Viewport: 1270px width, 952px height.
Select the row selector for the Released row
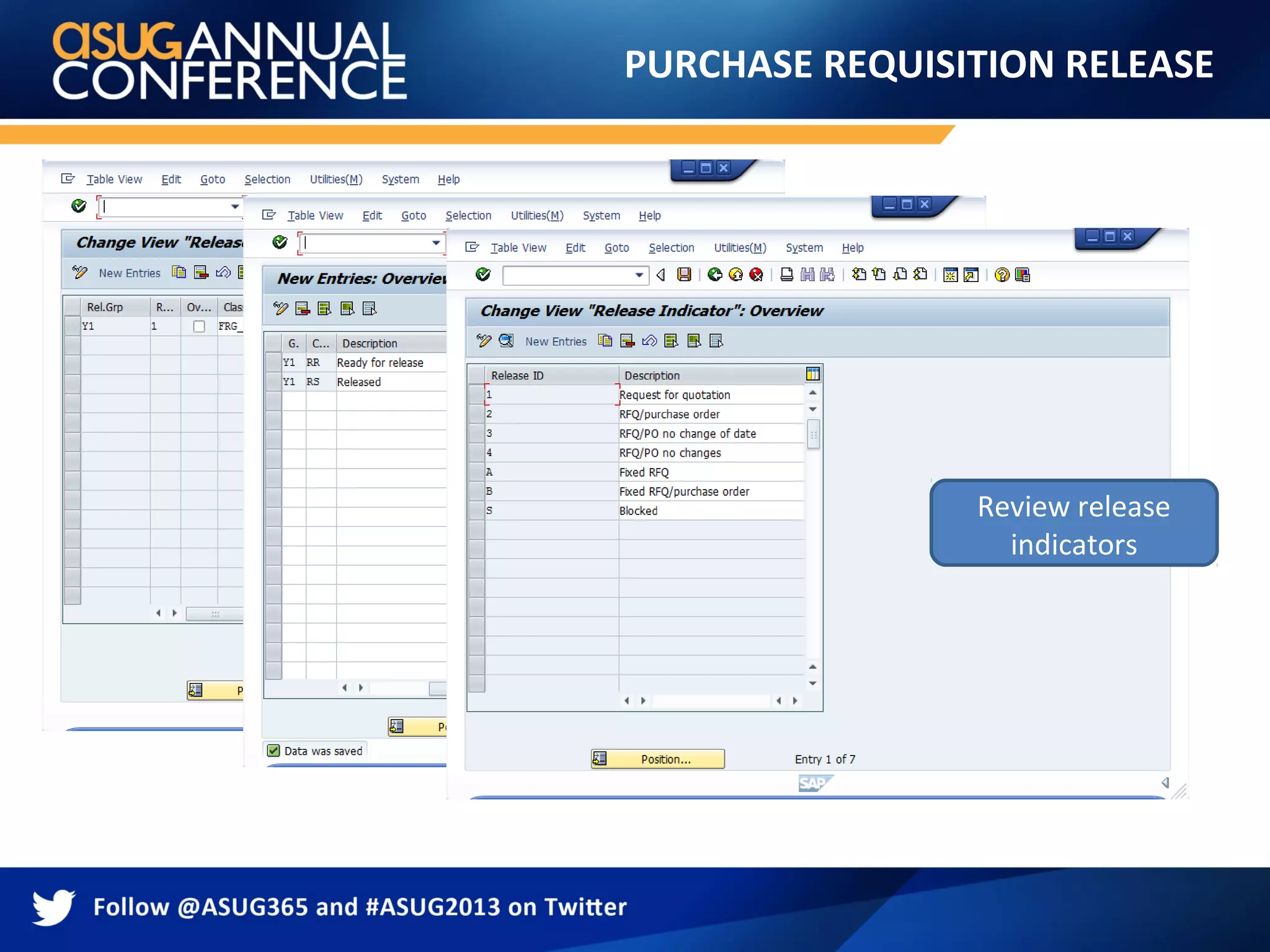point(273,381)
